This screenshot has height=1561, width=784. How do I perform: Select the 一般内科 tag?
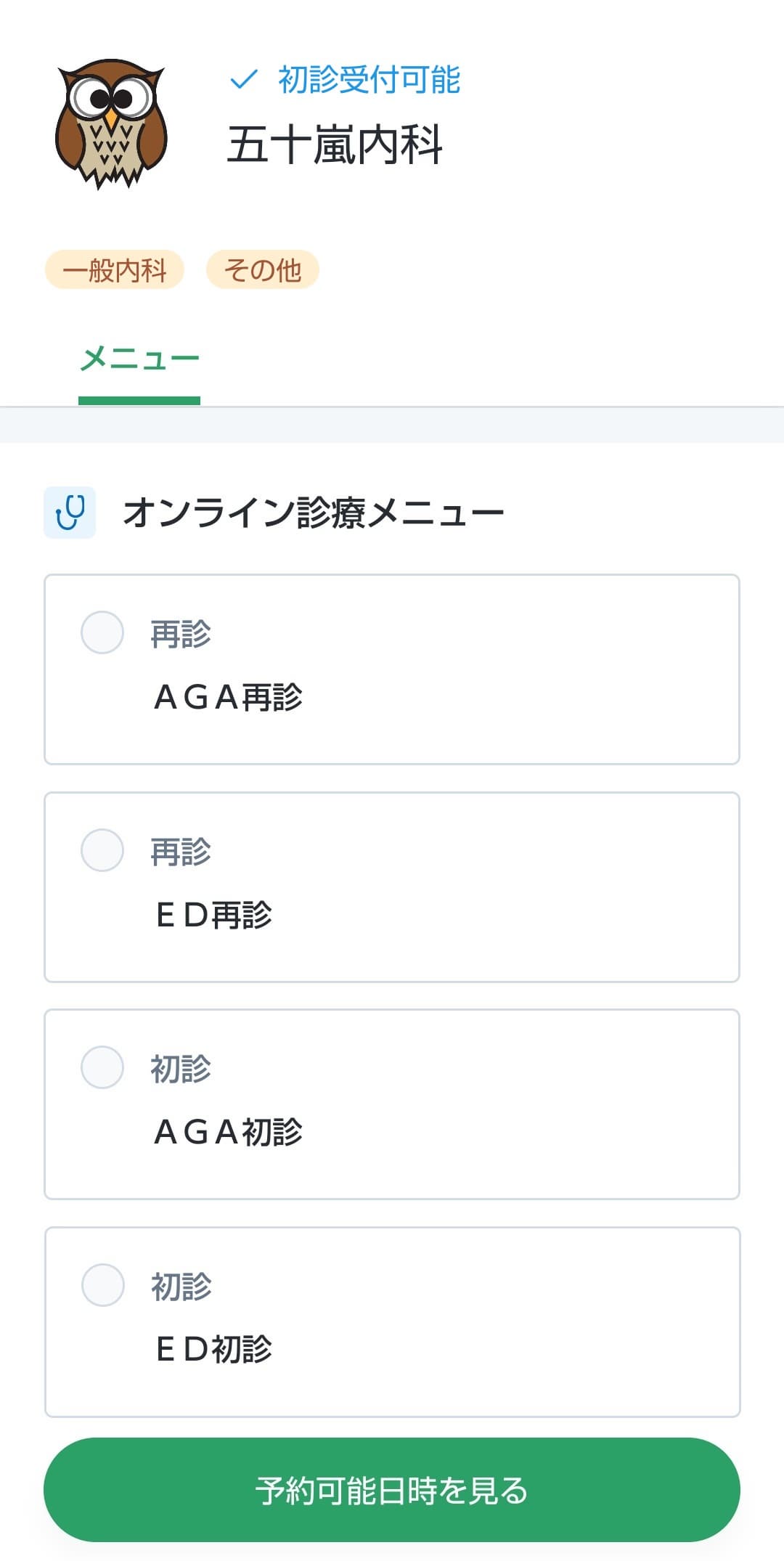[115, 270]
